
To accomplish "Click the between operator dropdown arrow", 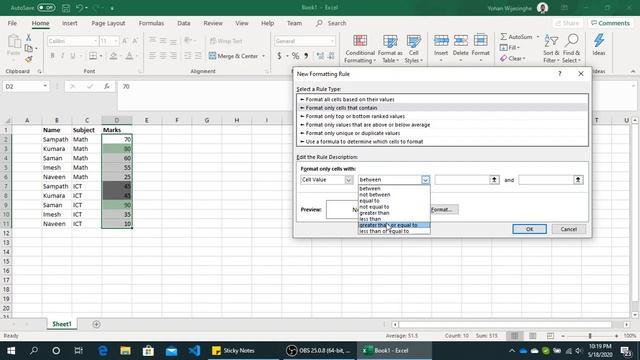I will [425, 180].
